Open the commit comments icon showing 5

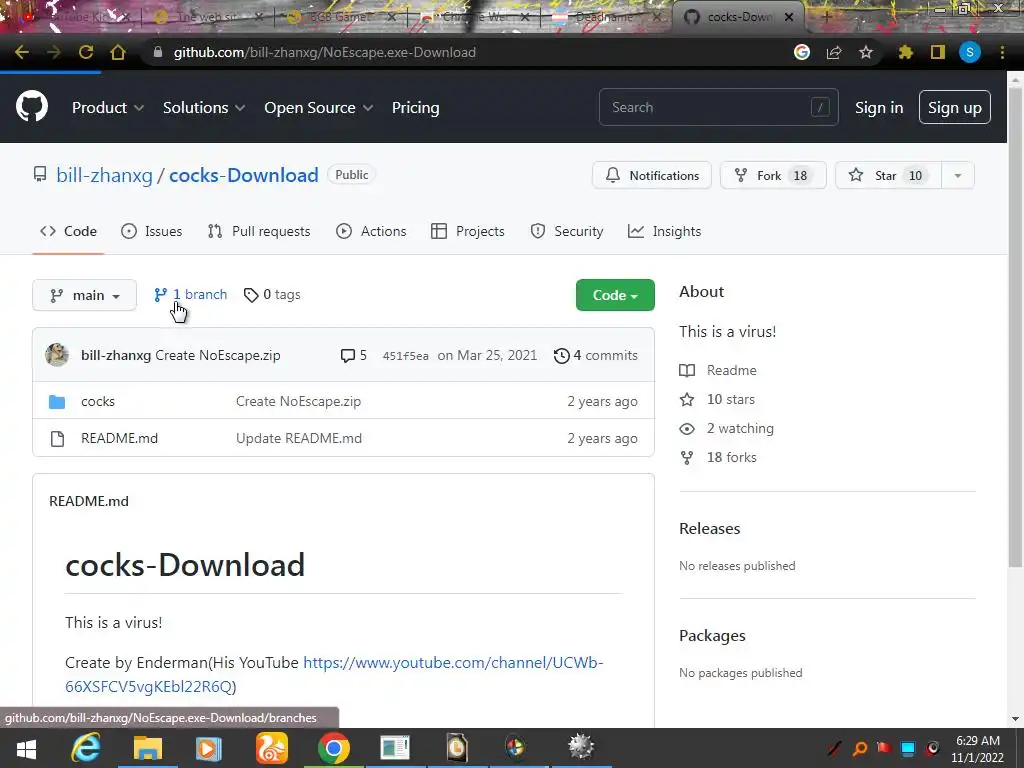[353, 355]
